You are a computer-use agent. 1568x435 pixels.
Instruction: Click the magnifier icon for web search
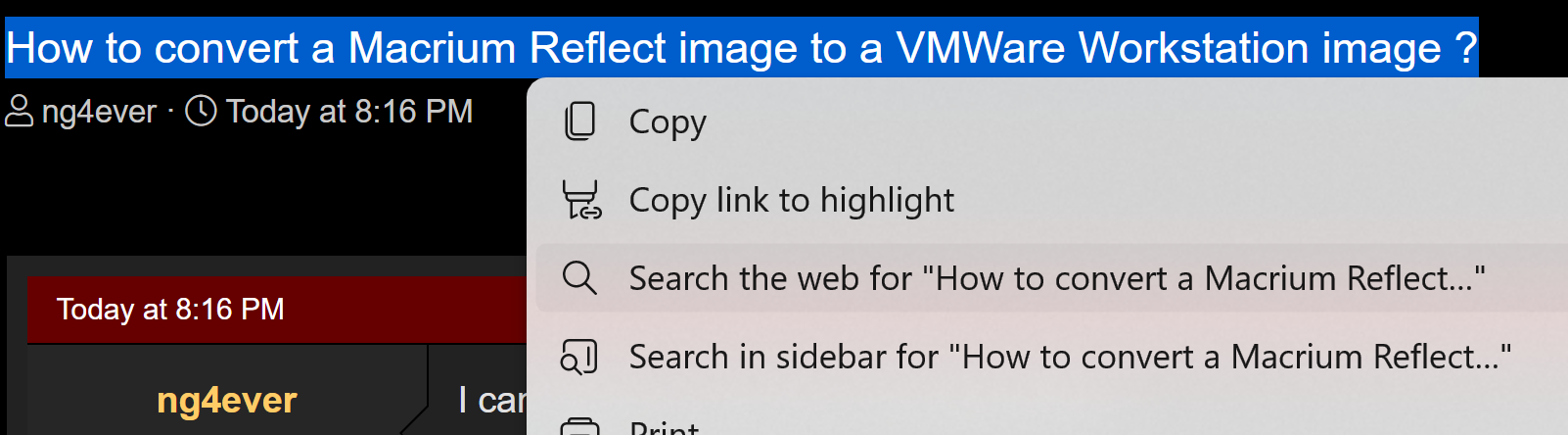[x=579, y=278]
